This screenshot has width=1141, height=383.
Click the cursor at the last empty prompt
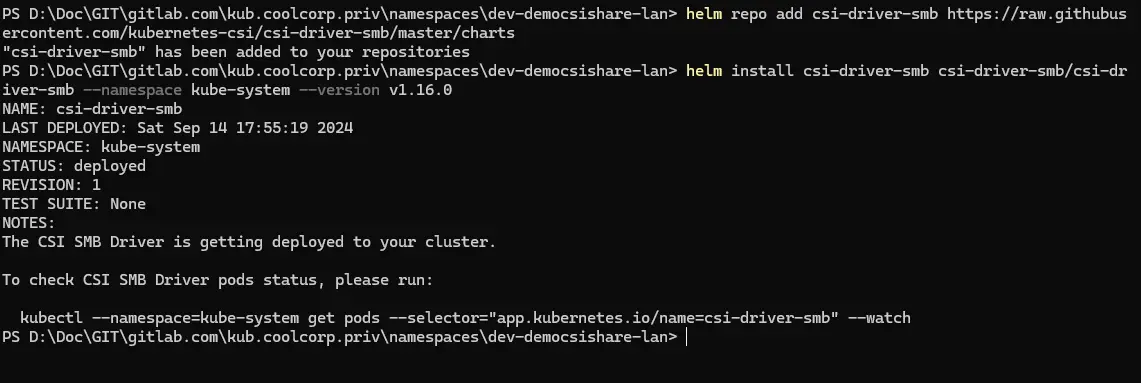pos(686,336)
